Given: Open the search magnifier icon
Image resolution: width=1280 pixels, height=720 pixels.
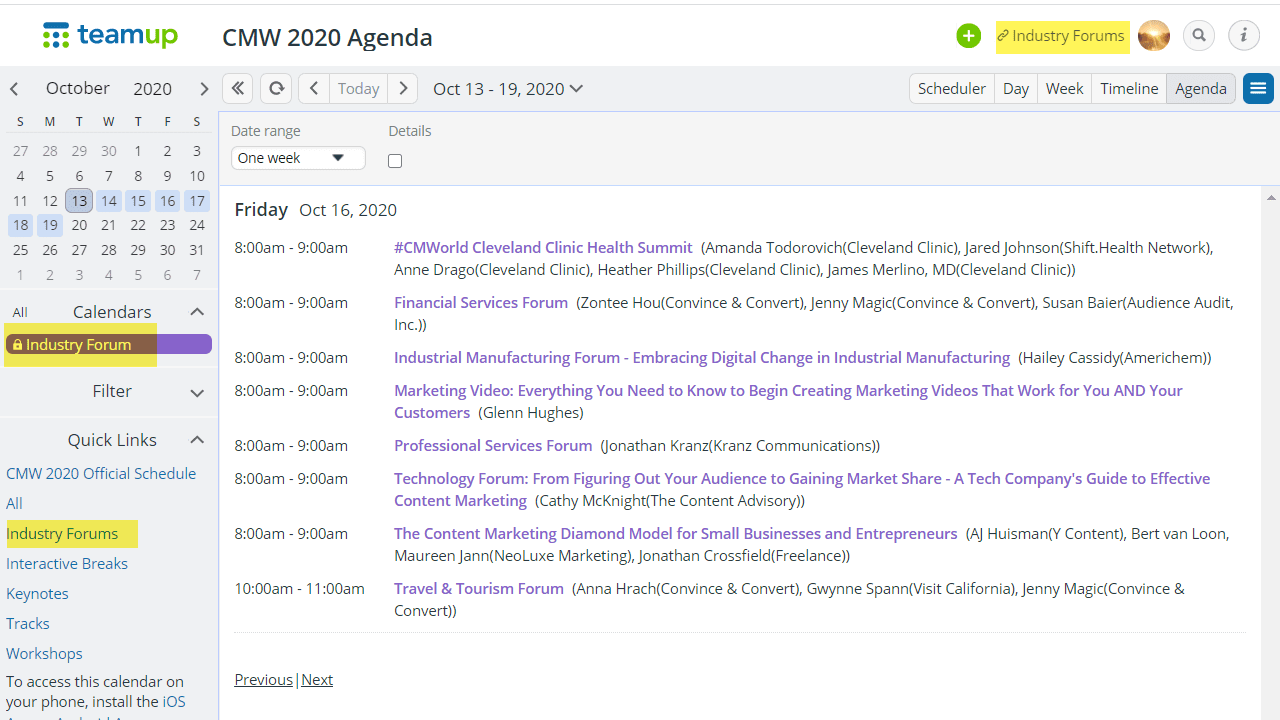Looking at the screenshot, I should coord(1199,36).
